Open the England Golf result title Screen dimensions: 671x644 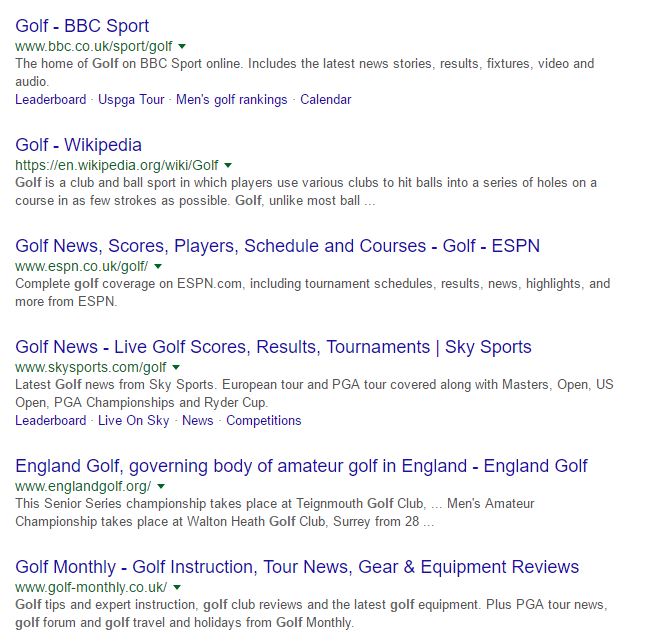(301, 466)
